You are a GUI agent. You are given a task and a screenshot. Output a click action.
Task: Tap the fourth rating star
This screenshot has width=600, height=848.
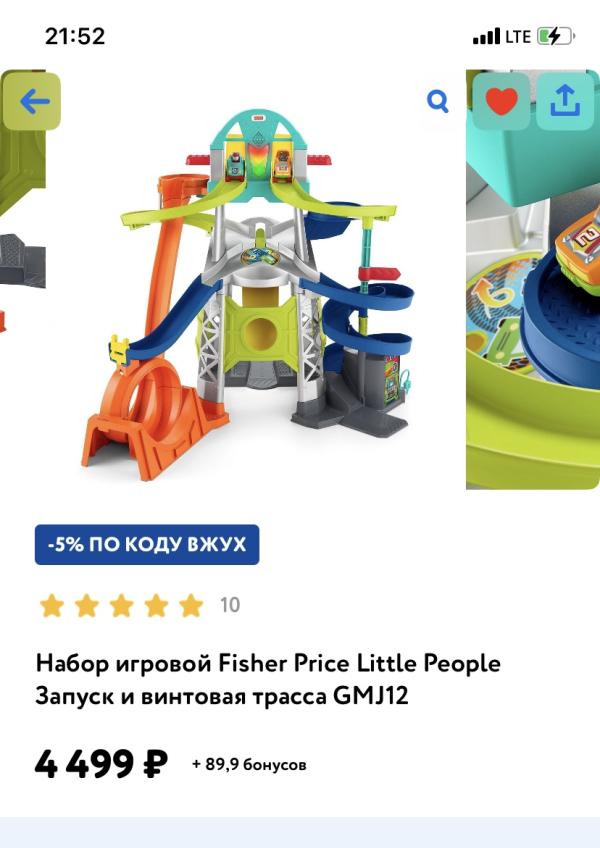[x=156, y=605]
